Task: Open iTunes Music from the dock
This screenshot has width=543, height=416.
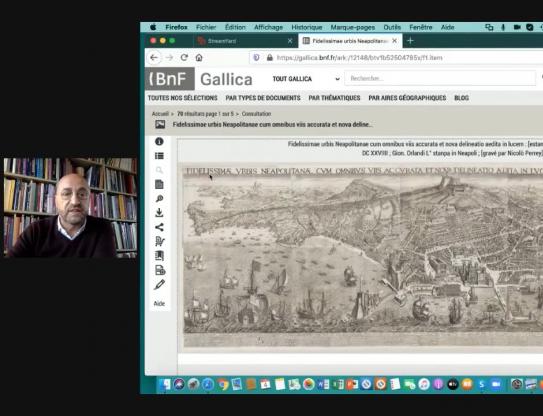Action: click(424, 384)
